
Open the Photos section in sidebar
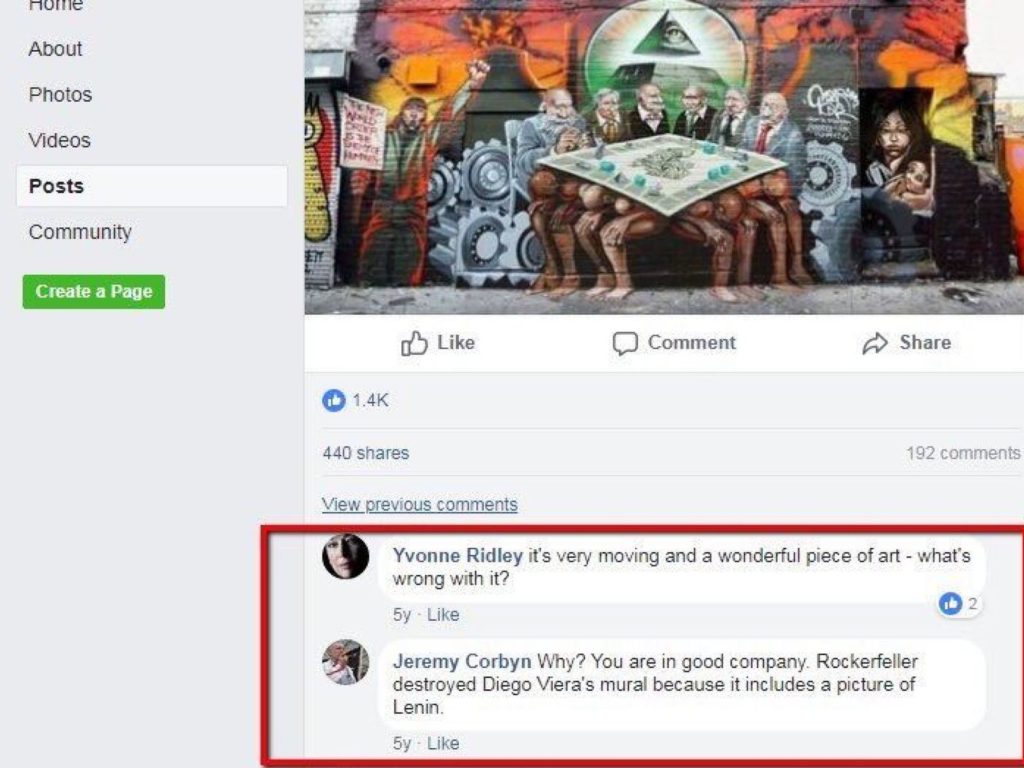coord(60,95)
